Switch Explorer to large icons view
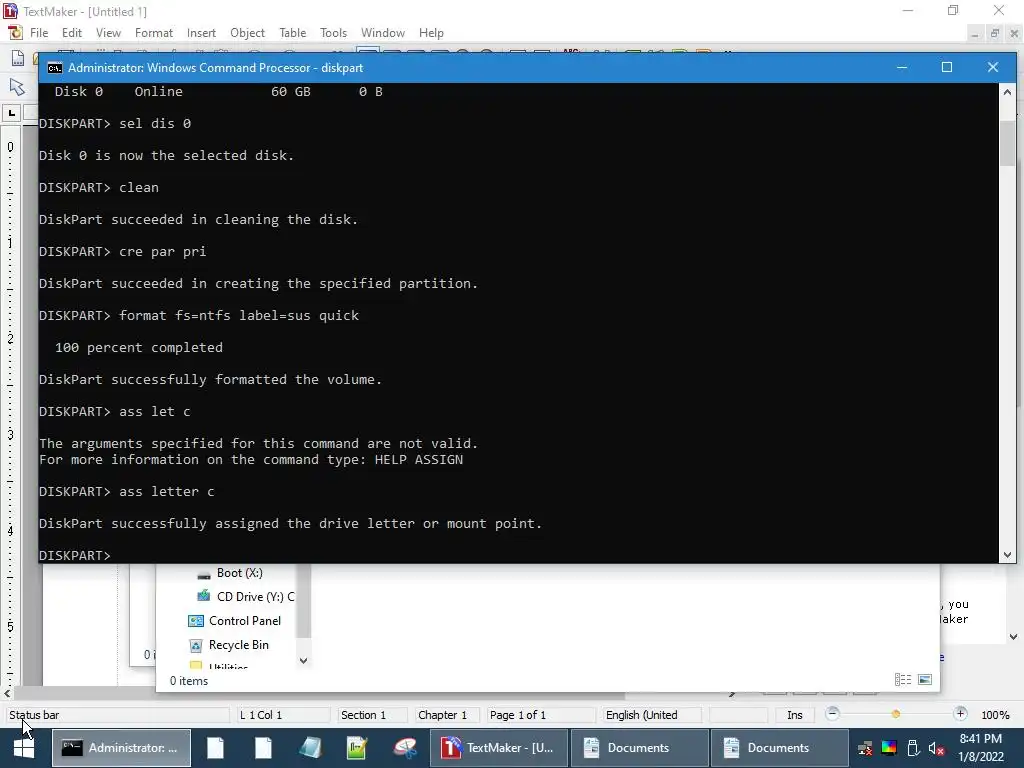 tap(925, 680)
